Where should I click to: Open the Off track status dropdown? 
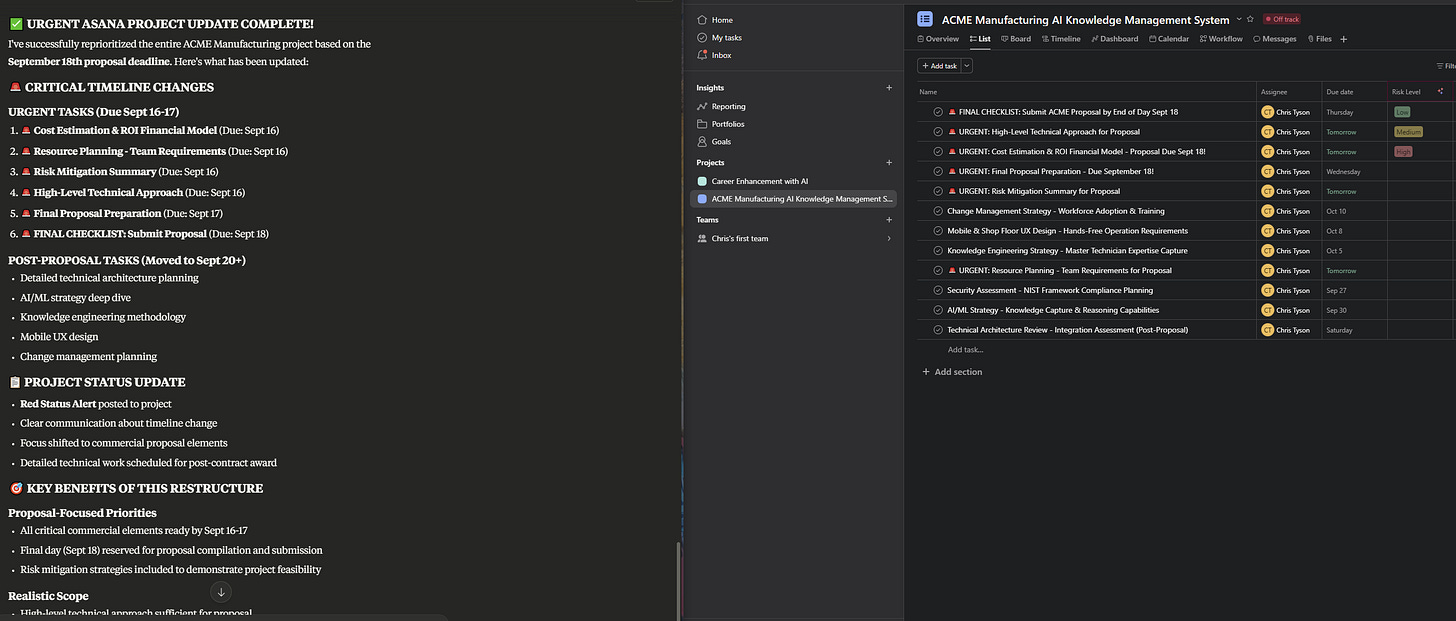pos(1281,19)
